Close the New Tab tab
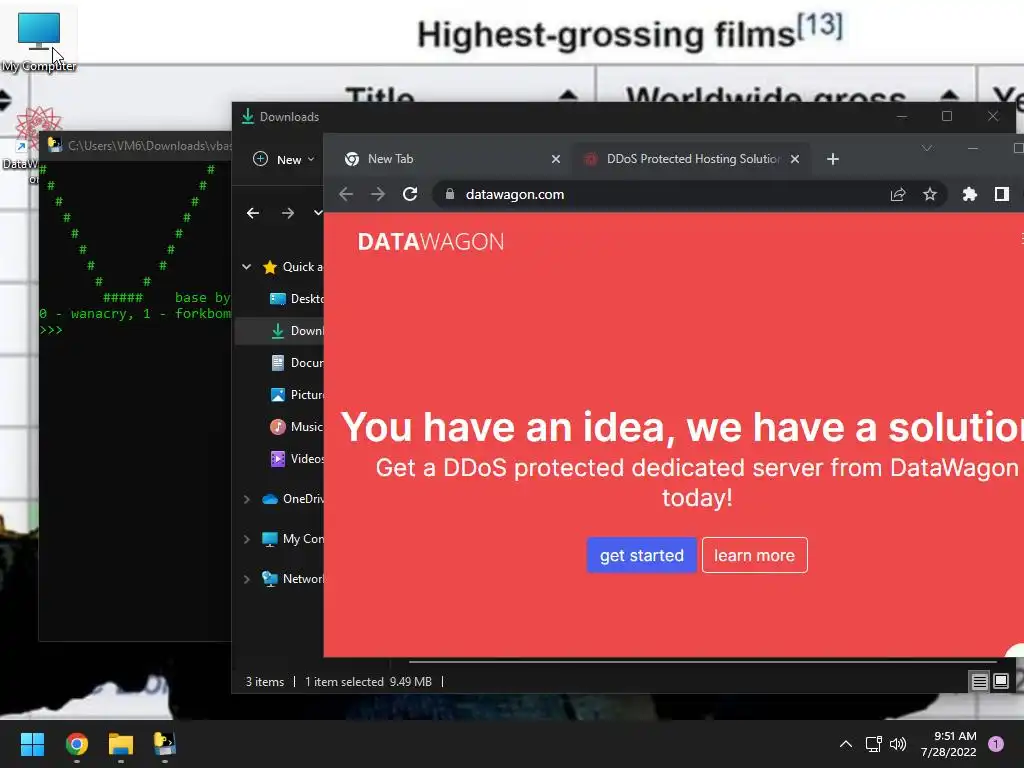This screenshot has height=768, width=1024. [x=556, y=159]
